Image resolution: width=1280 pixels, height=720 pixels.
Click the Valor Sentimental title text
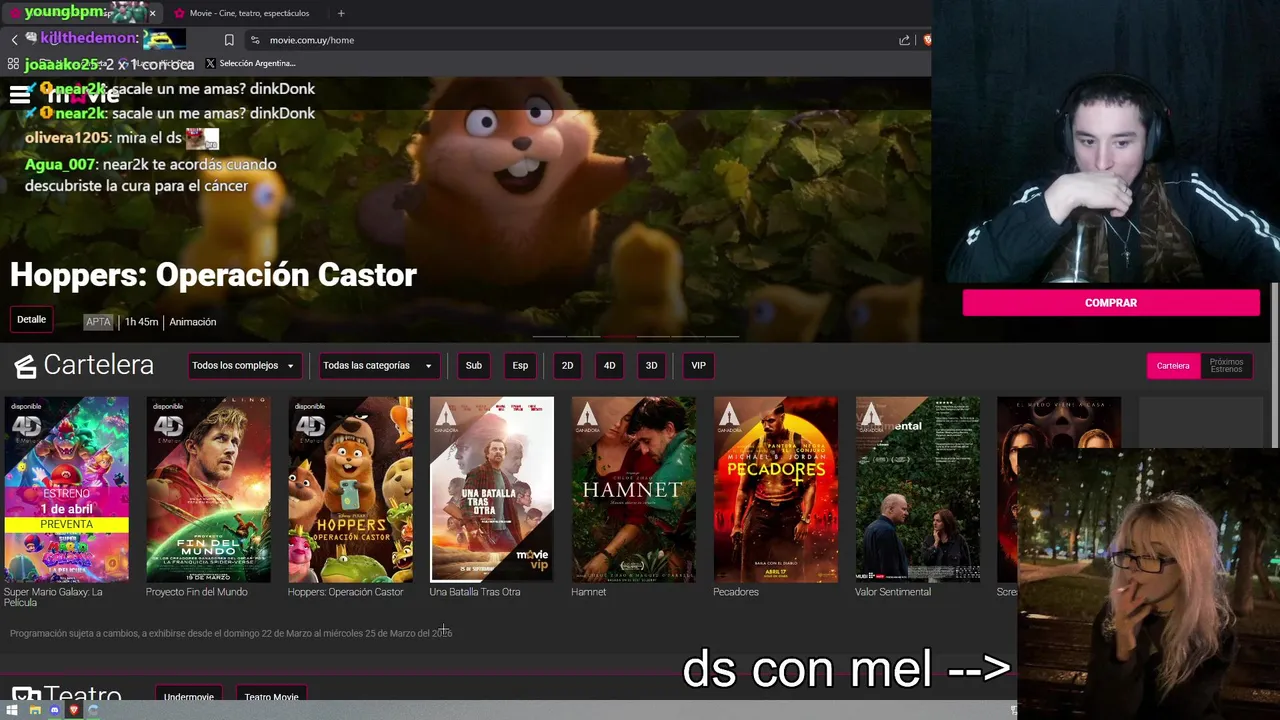(893, 592)
